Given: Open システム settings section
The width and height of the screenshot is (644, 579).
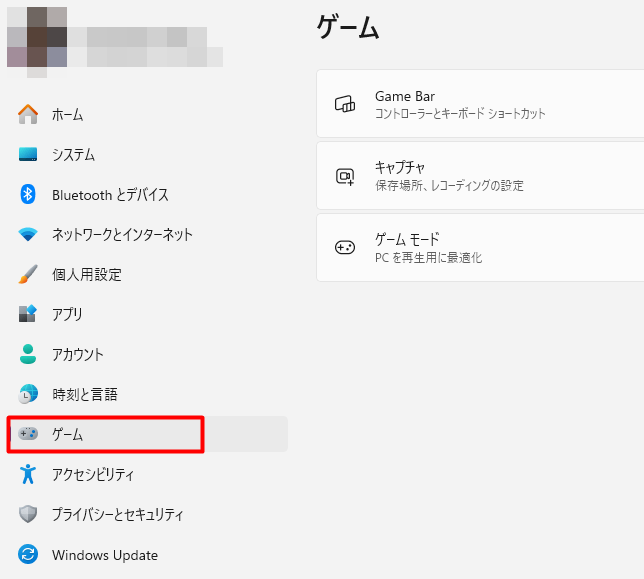Looking at the screenshot, I should 147,154.
